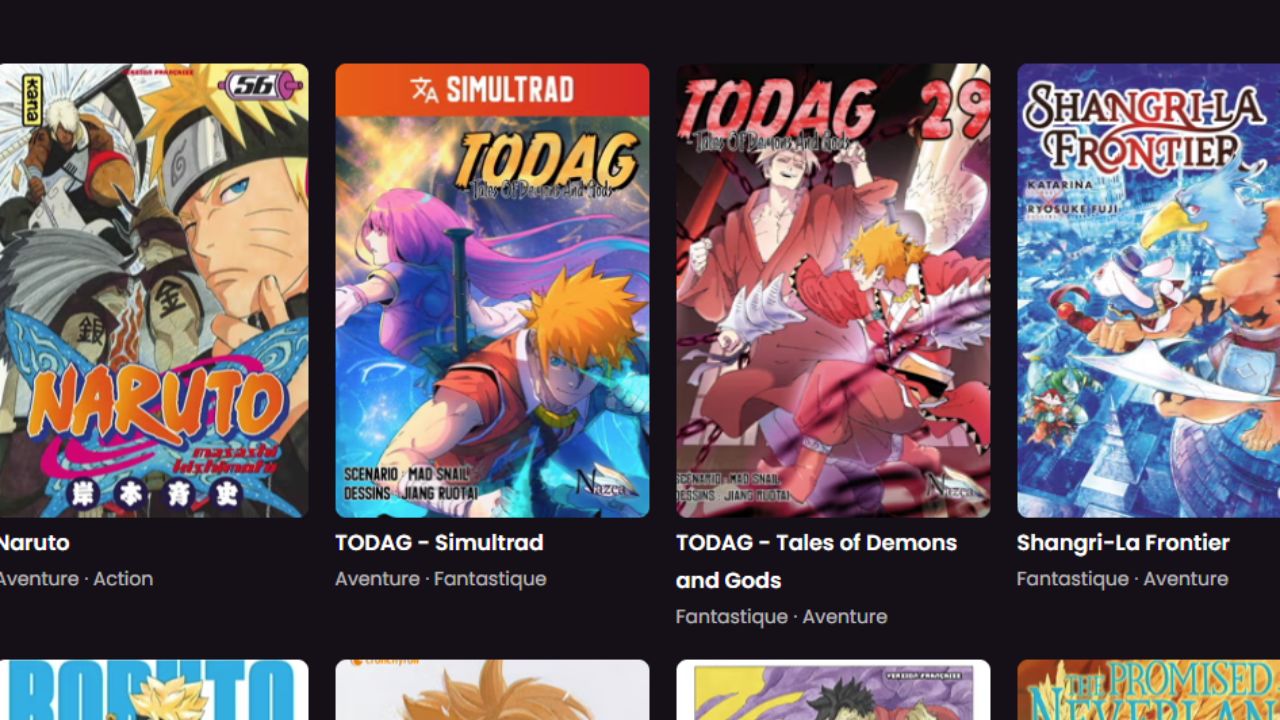Screen dimensions: 1280x720
Task: Click Fantastique · Aventure under Shangri-La Frontier
Action: click(x=1122, y=579)
